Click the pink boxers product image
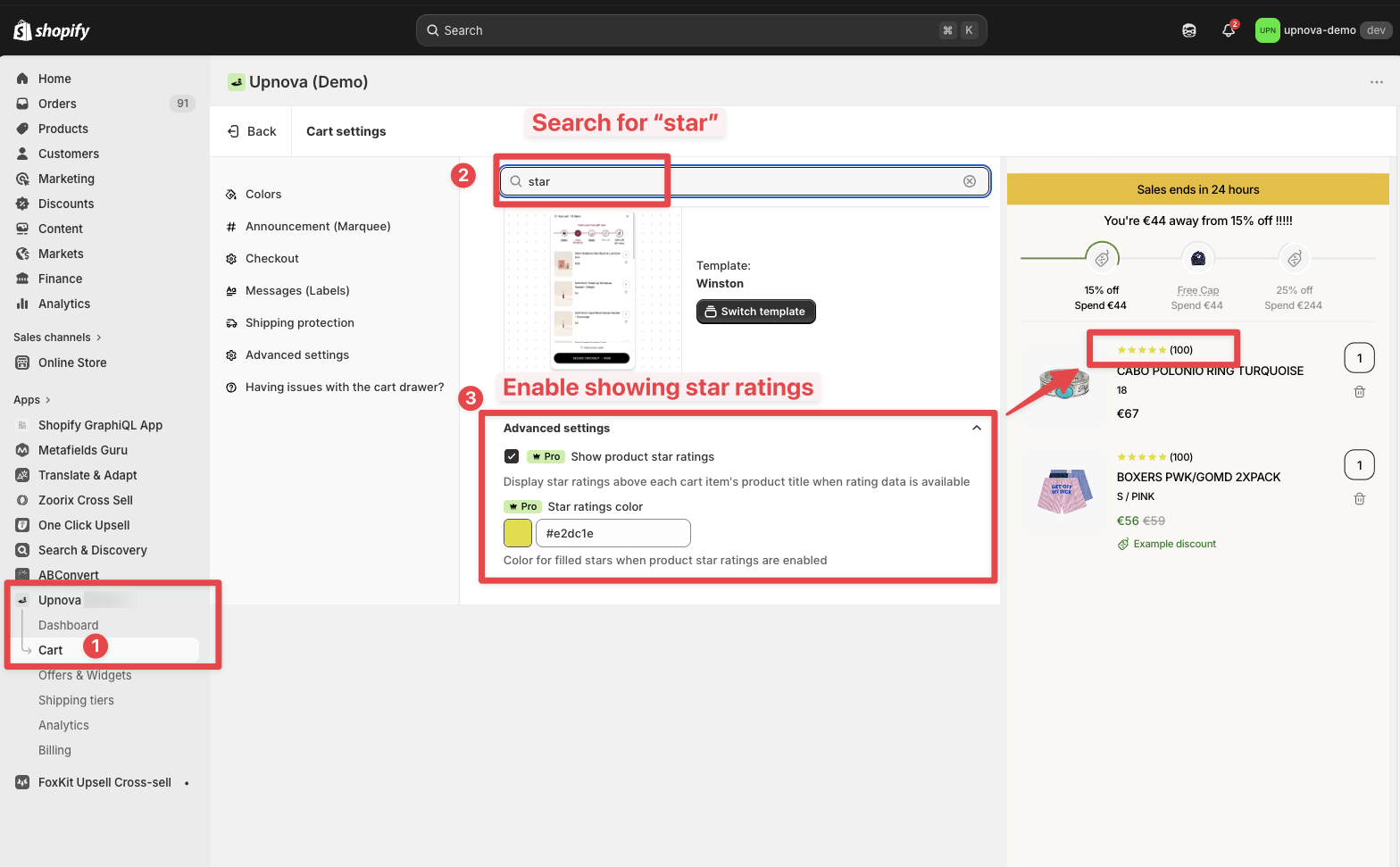 [x=1063, y=491]
